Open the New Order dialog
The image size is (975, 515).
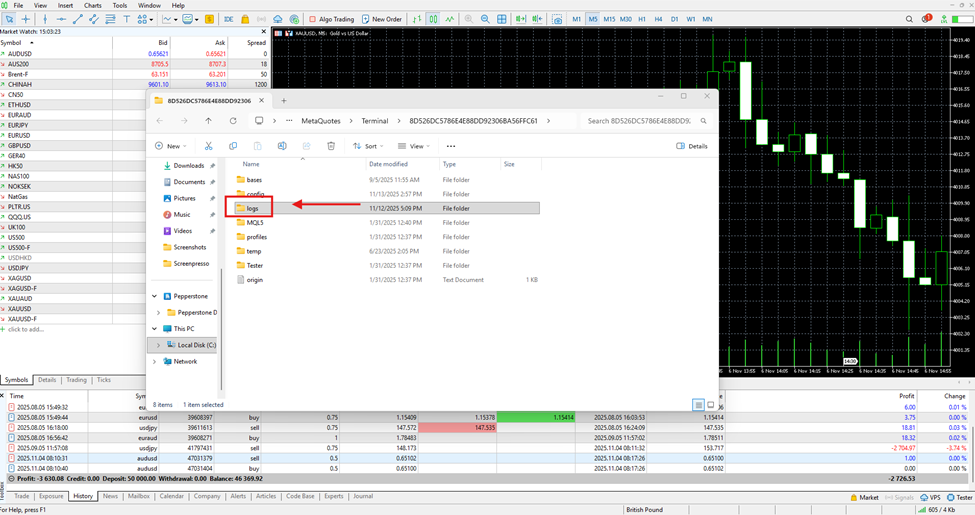click(x=382, y=19)
